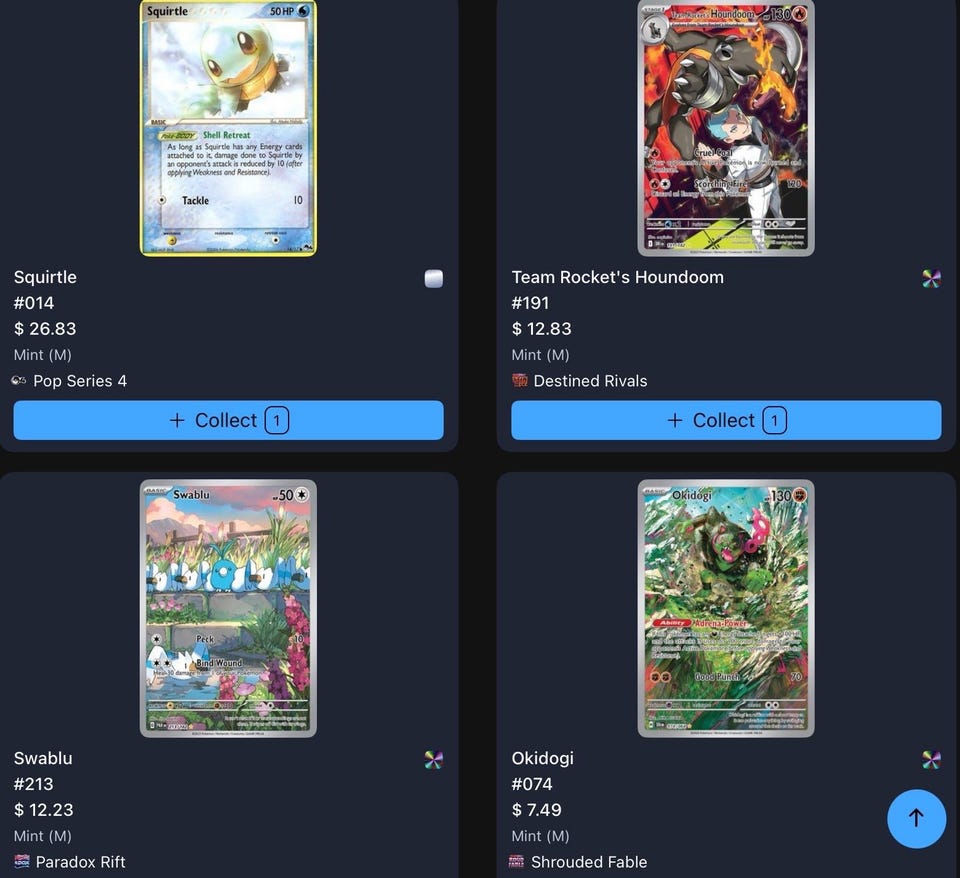The height and width of the screenshot is (878, 960).
Task: Click the scroll-to-top arrow button
Action: click(x=916, y=819)
